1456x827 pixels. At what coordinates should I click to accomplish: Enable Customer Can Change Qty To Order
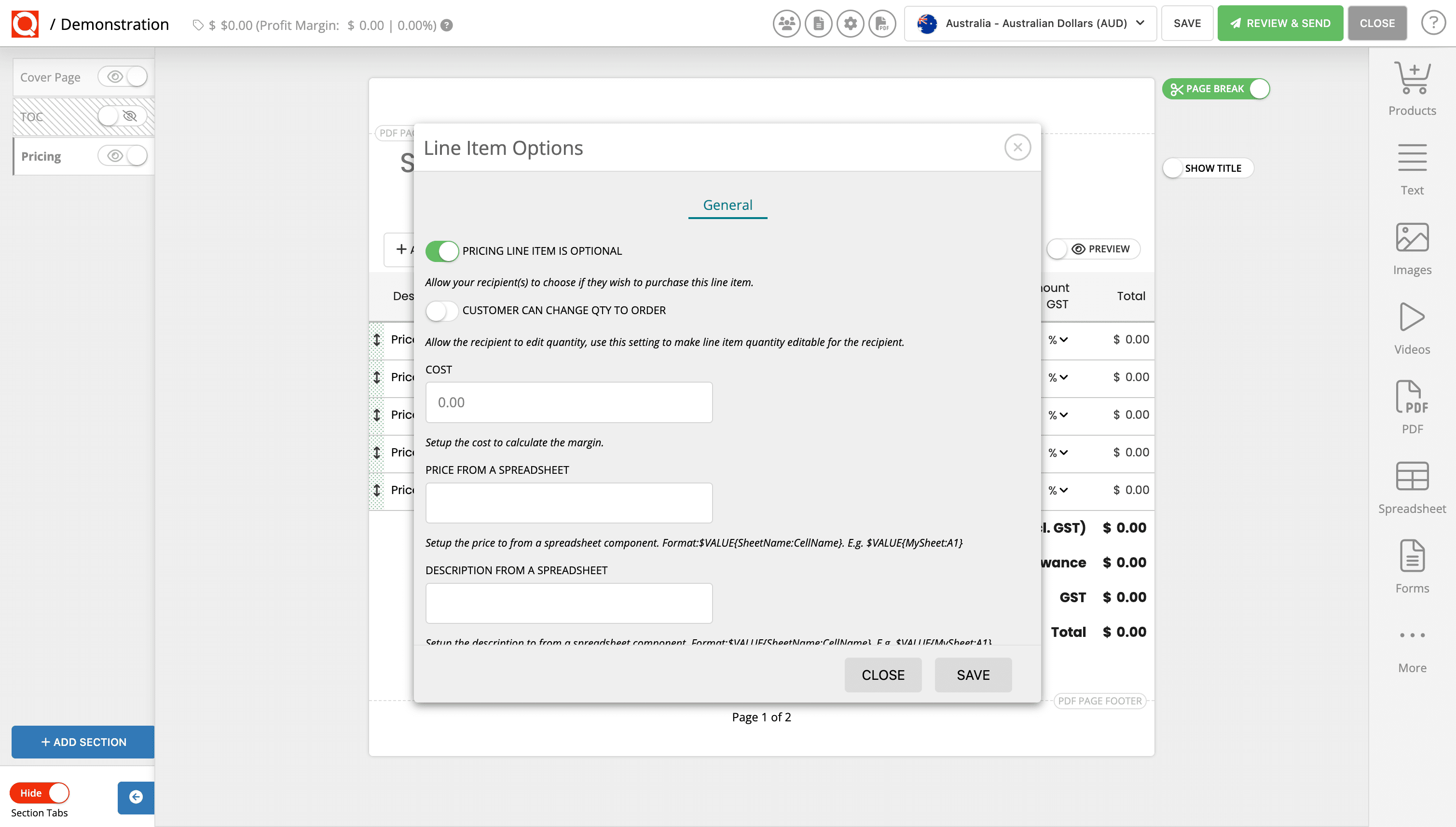442,311
